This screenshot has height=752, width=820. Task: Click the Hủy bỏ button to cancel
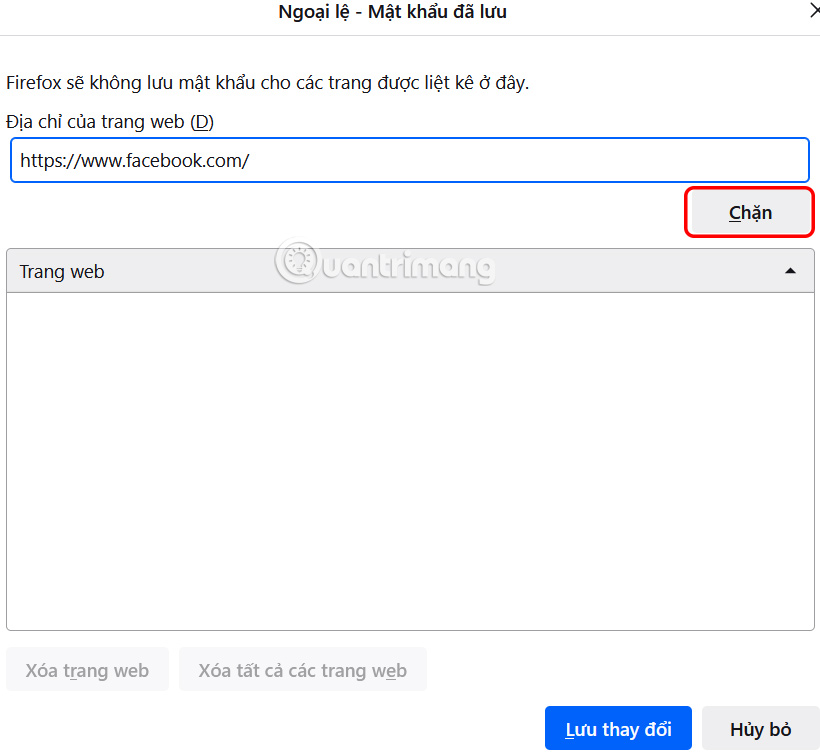click(760, 728)
